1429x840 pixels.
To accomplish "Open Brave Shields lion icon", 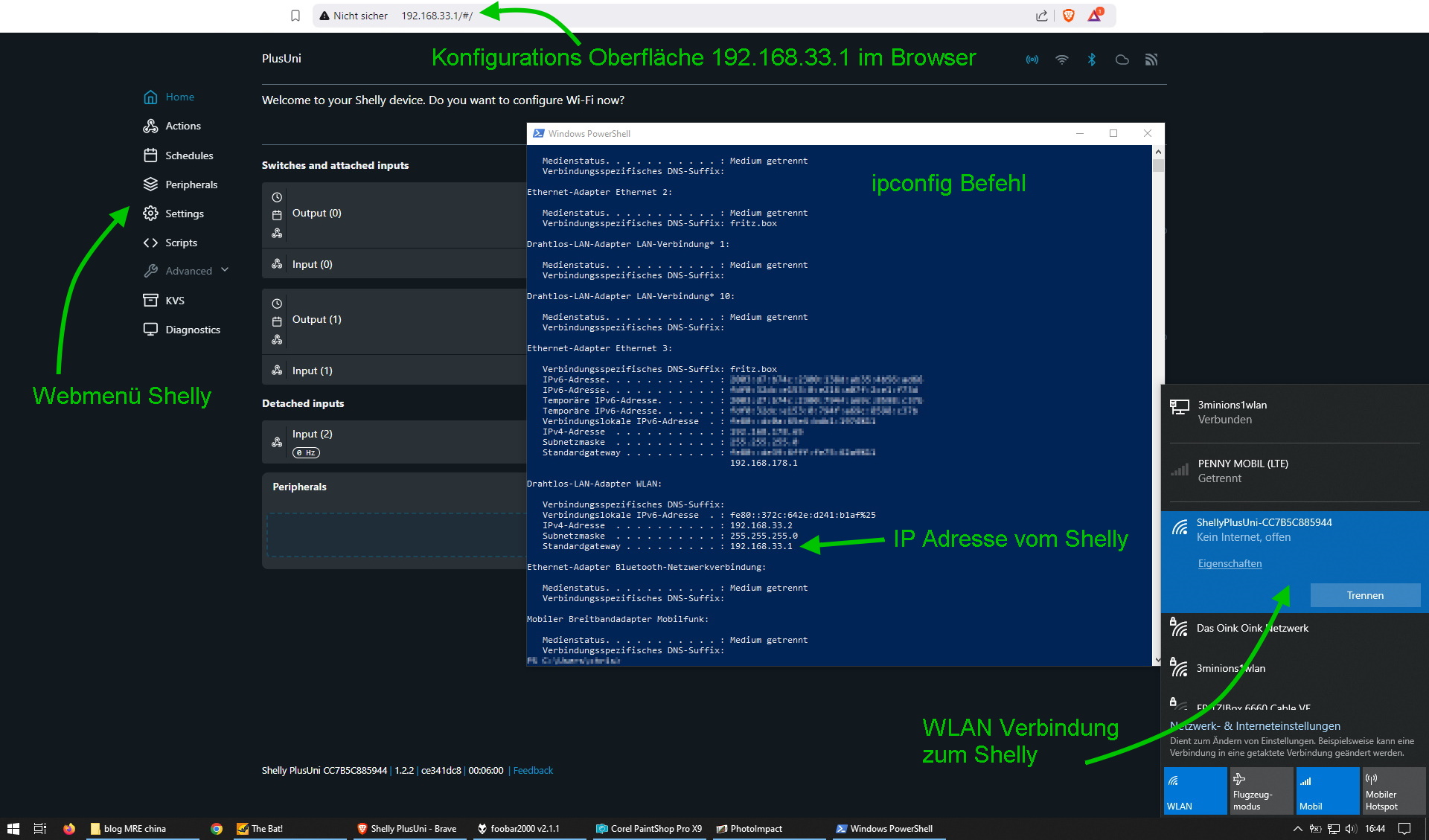I will (1069, 16).
